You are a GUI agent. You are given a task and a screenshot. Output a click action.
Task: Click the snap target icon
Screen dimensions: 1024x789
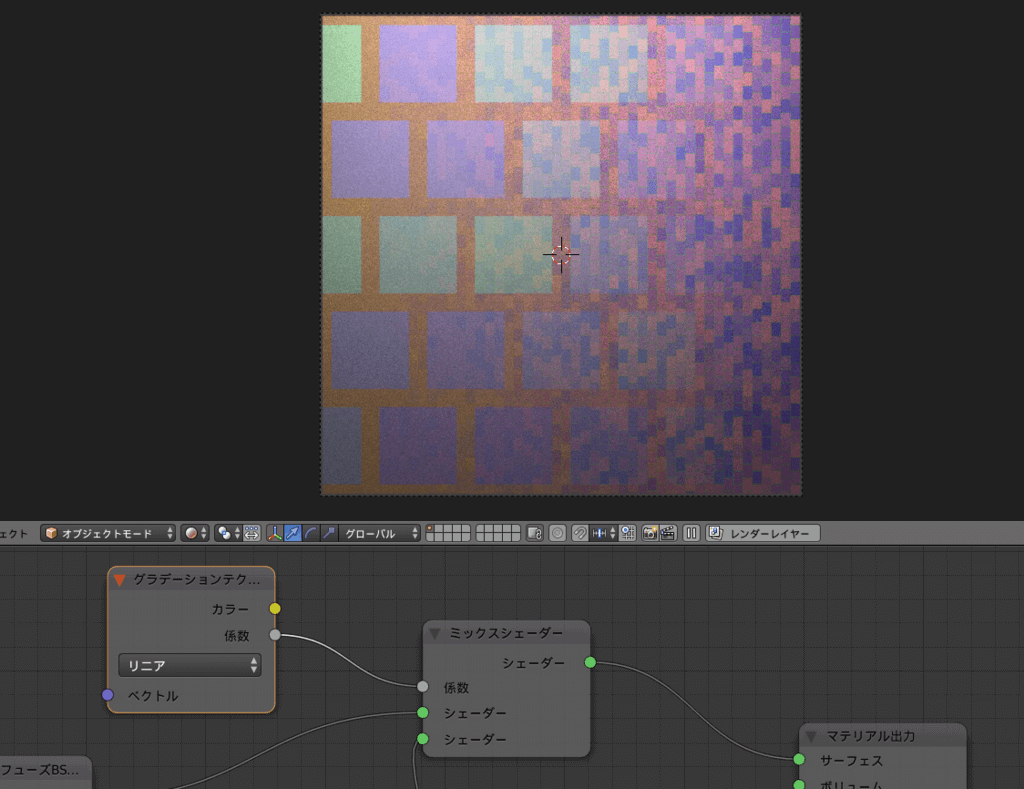628,534
